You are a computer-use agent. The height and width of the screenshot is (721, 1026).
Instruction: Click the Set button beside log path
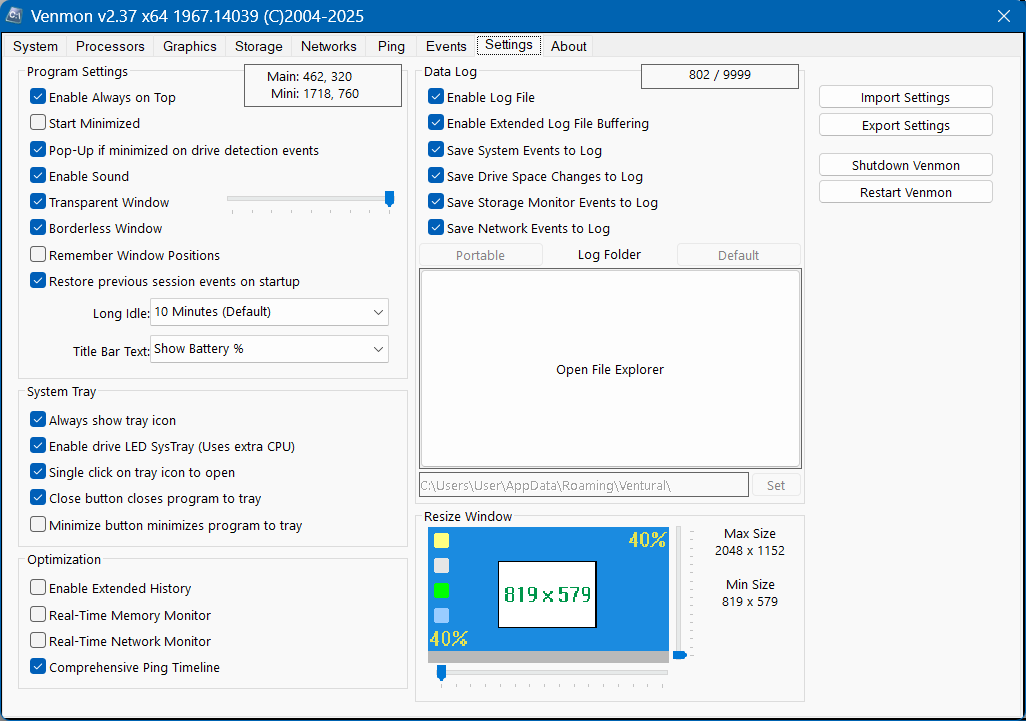775,485
